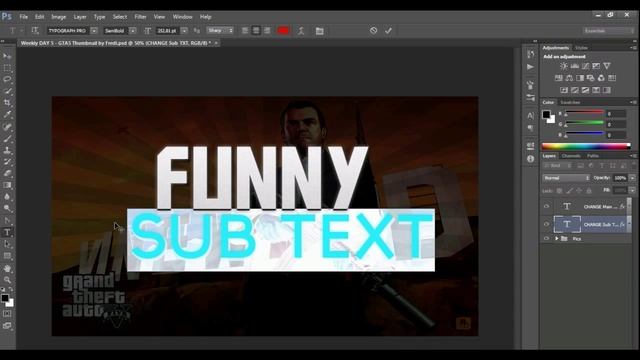This screenshot has height=360, width=640.
Task: Open the File menu
Action: [x=24, y=17]
